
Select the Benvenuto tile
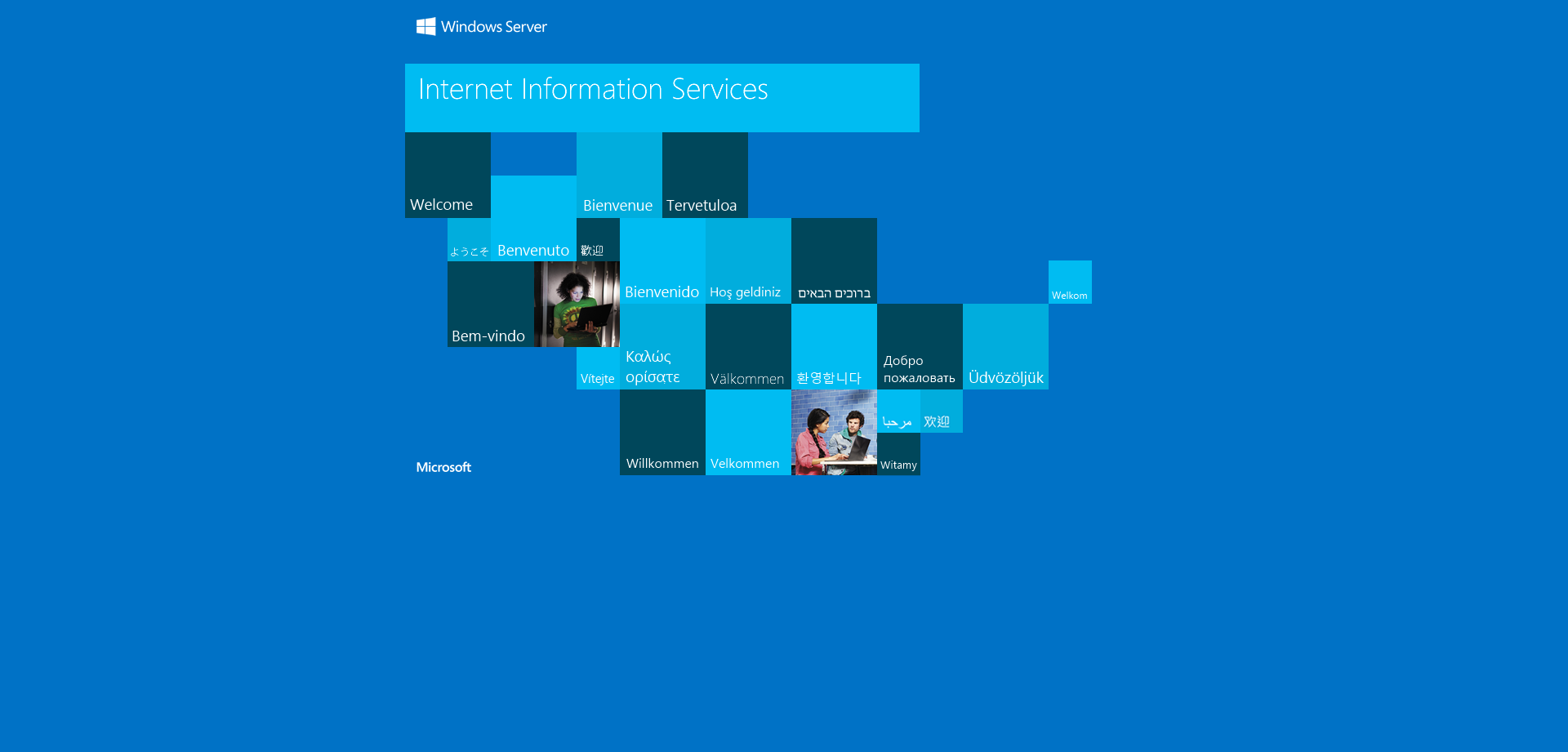pos(533,219)
